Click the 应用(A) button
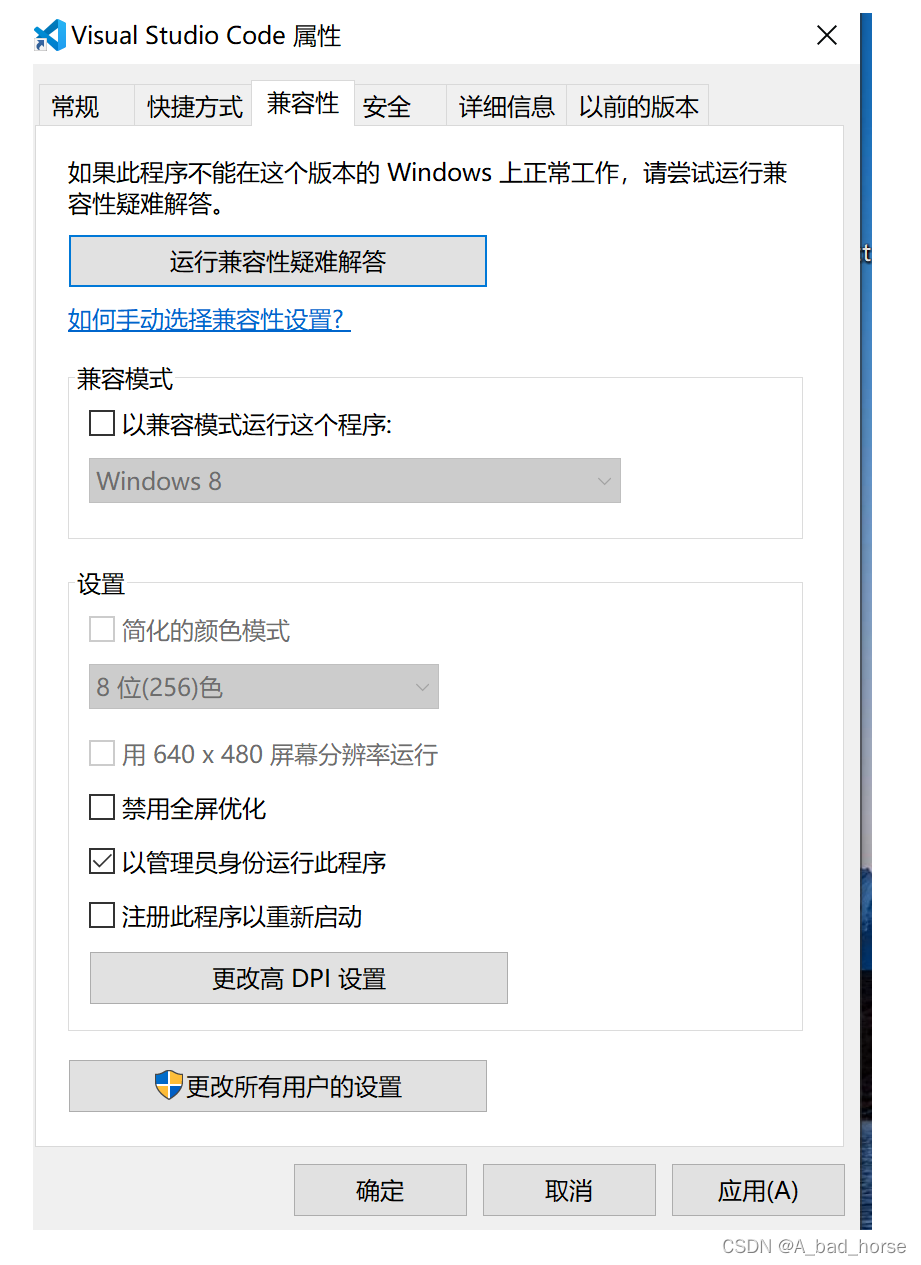921x1265 pixels. (757, 1190)
